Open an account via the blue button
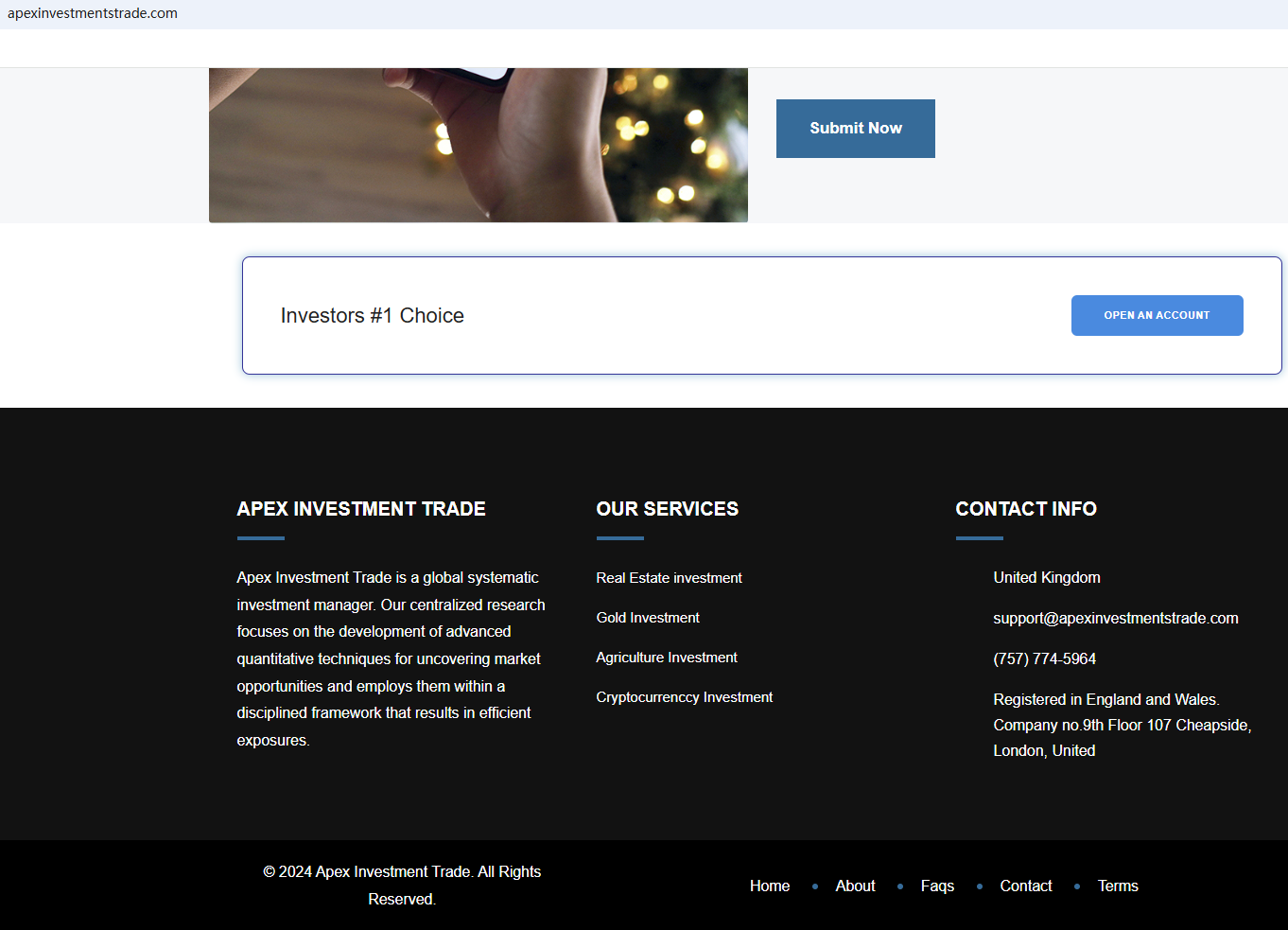Viewport: 1288px width, 930px height. pyautogui.click(x=1157, y=315)
